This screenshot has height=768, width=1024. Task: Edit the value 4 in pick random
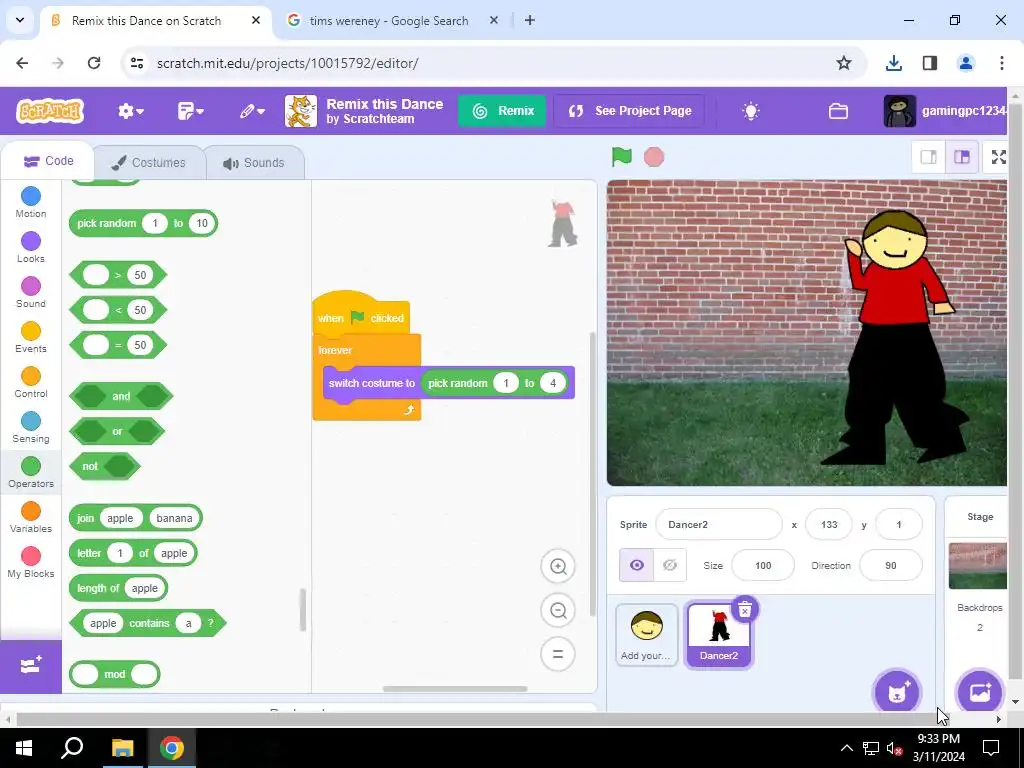(552, 383)
